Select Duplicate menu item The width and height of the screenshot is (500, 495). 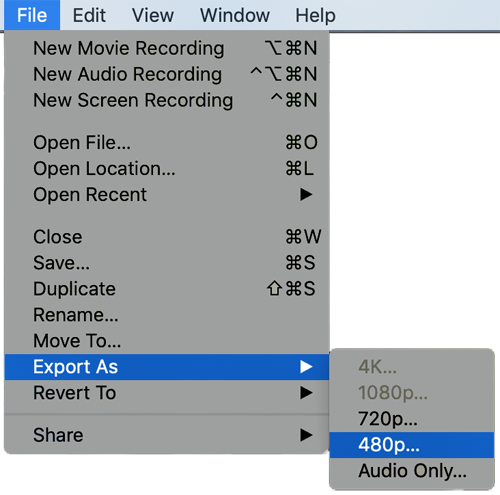pos(167,289)
